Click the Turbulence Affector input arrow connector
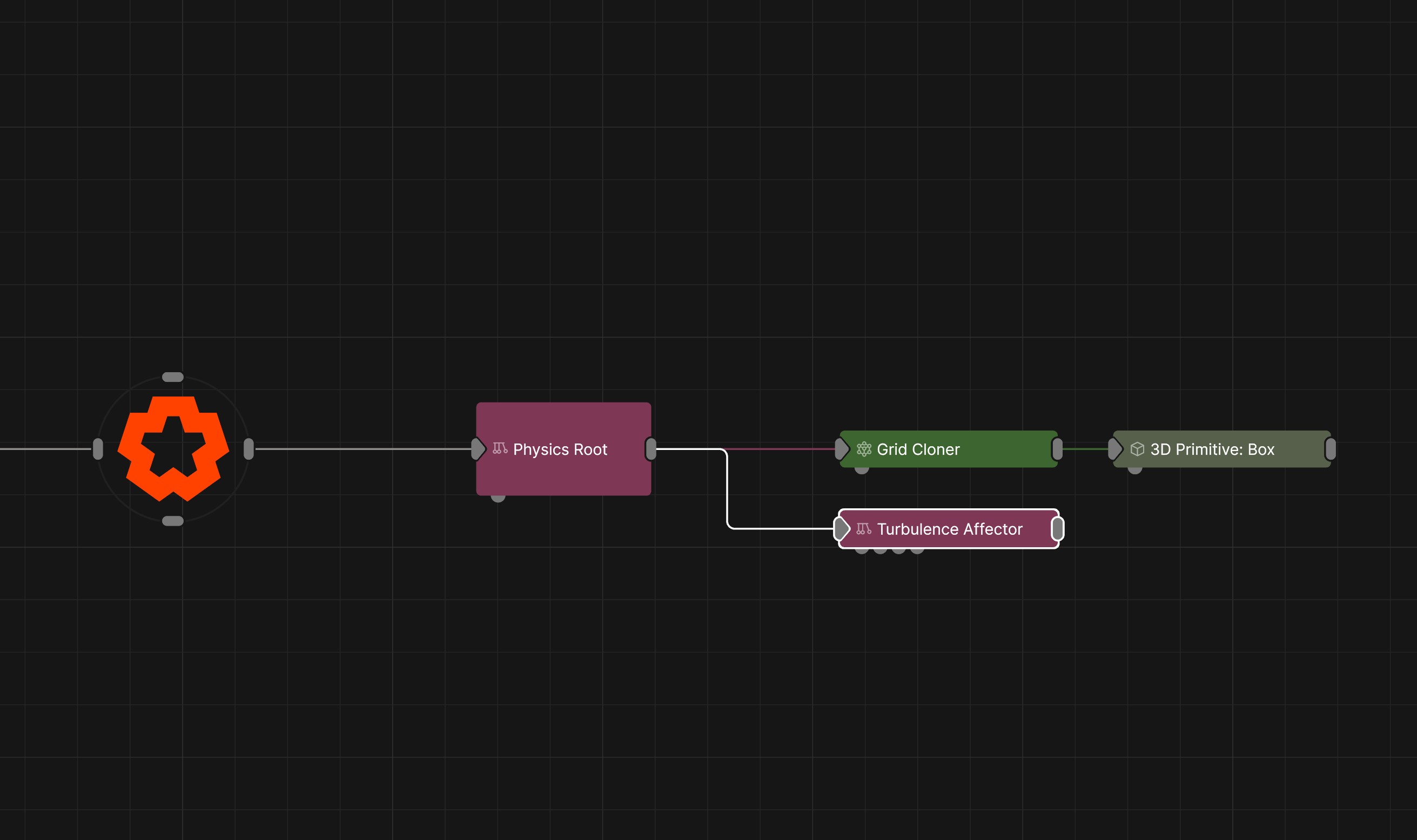Viewport: 1417px width, 840px height. pos(842,529)
